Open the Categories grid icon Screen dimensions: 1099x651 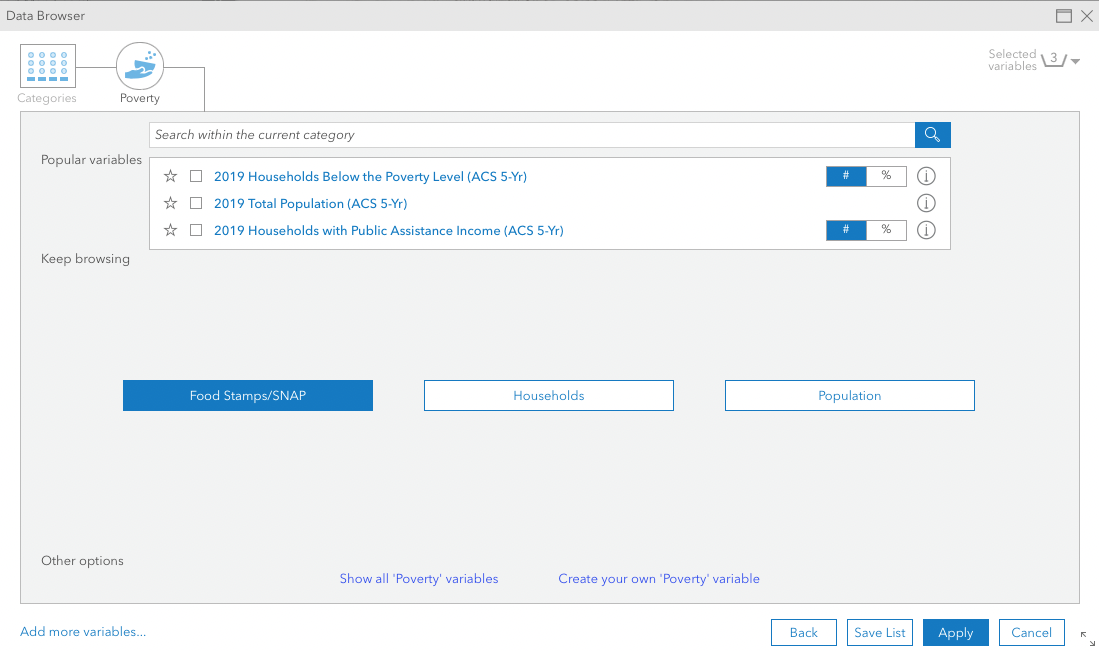coord(48,66)
